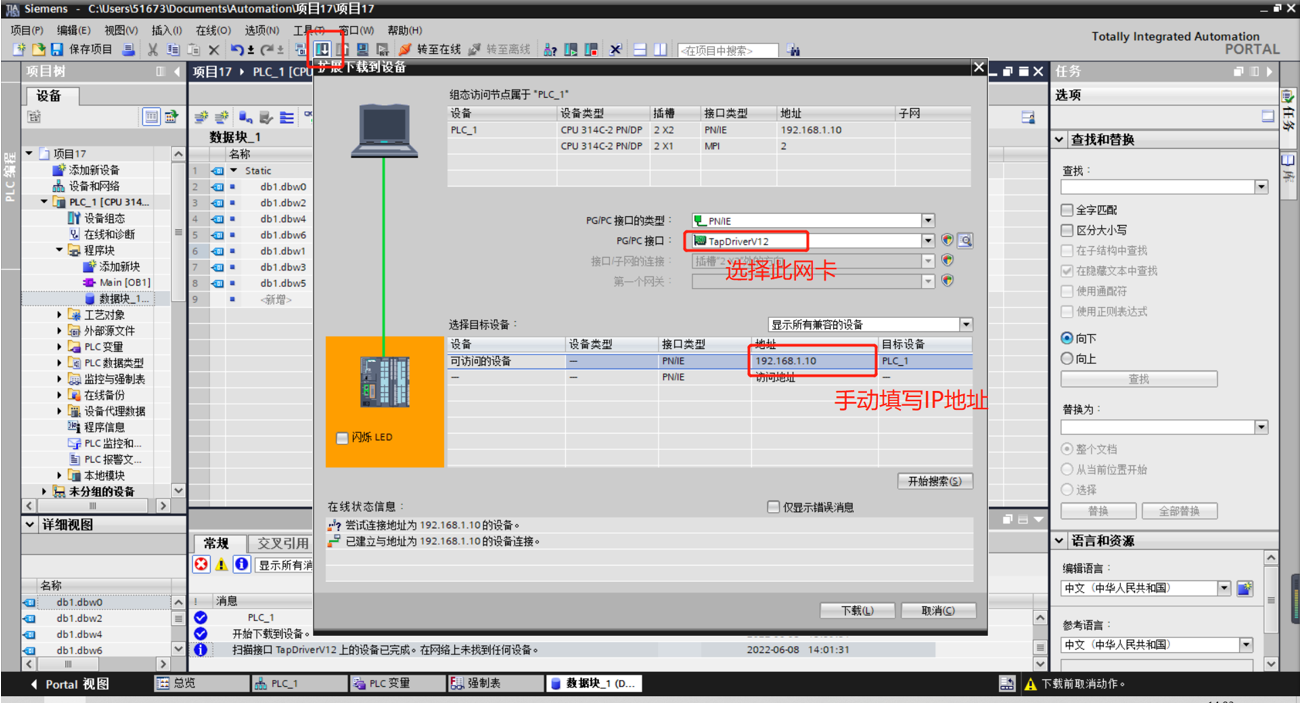Open the 查找 combo box dropdown

pos(1261,187)
